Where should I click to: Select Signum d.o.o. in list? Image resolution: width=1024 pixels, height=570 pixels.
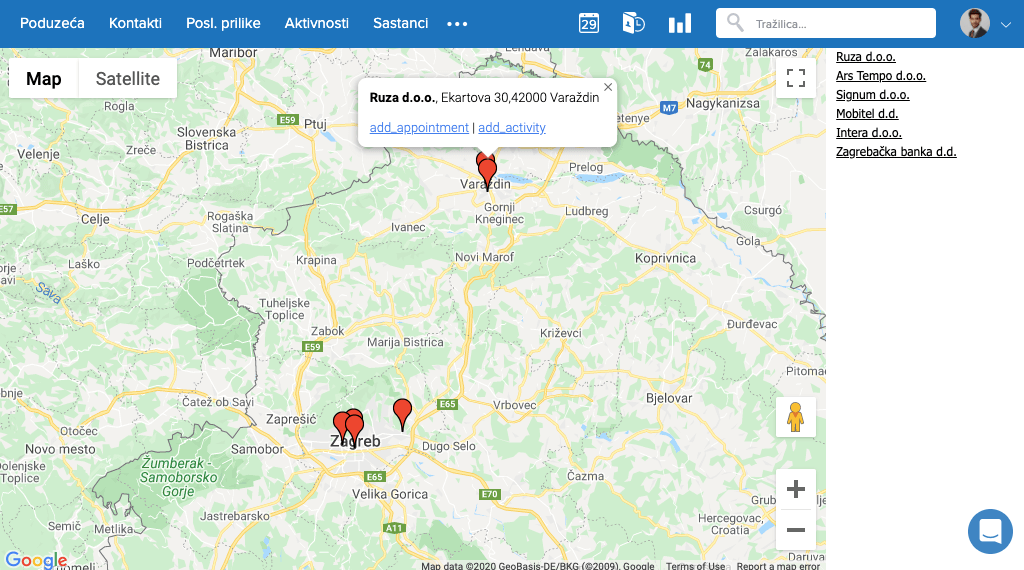point(872,95)
